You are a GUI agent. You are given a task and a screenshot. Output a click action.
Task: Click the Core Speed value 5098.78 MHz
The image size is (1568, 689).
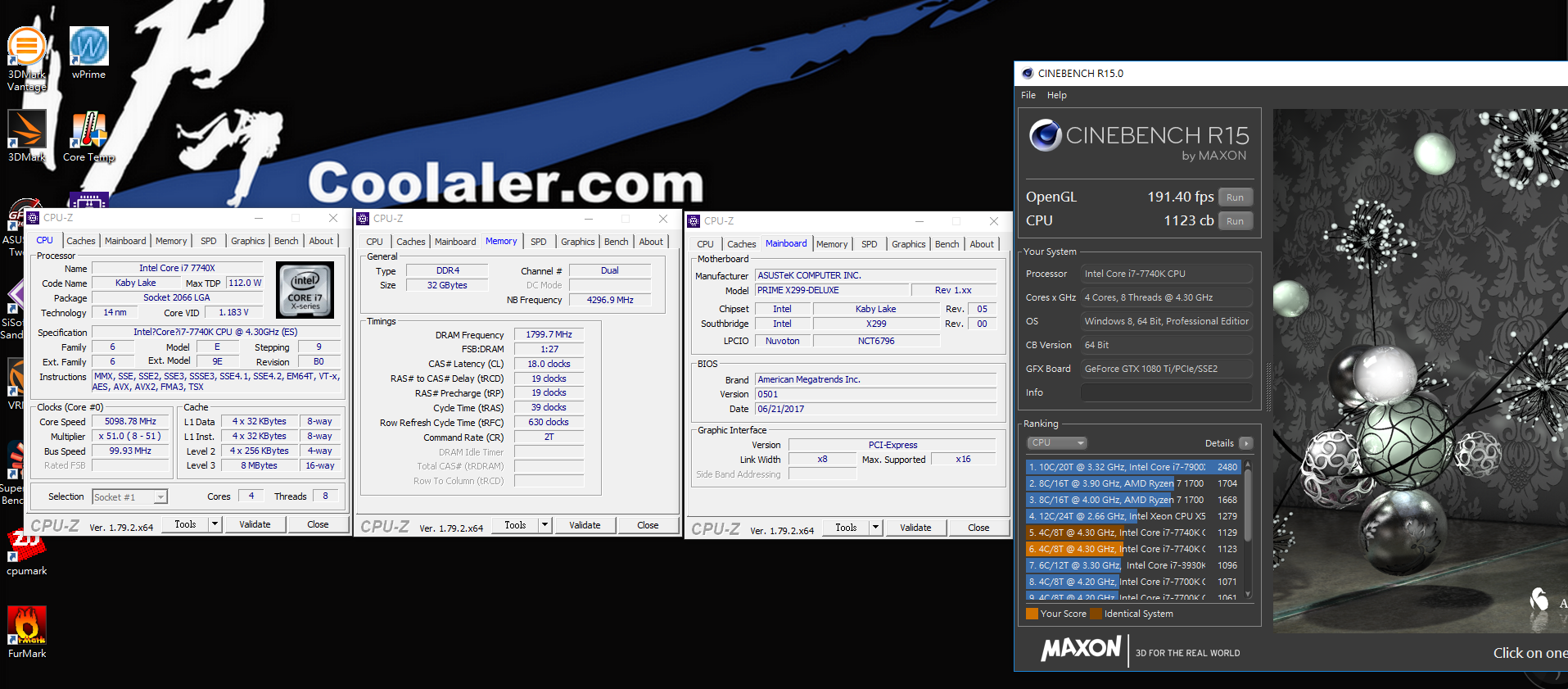pos(130,422)
